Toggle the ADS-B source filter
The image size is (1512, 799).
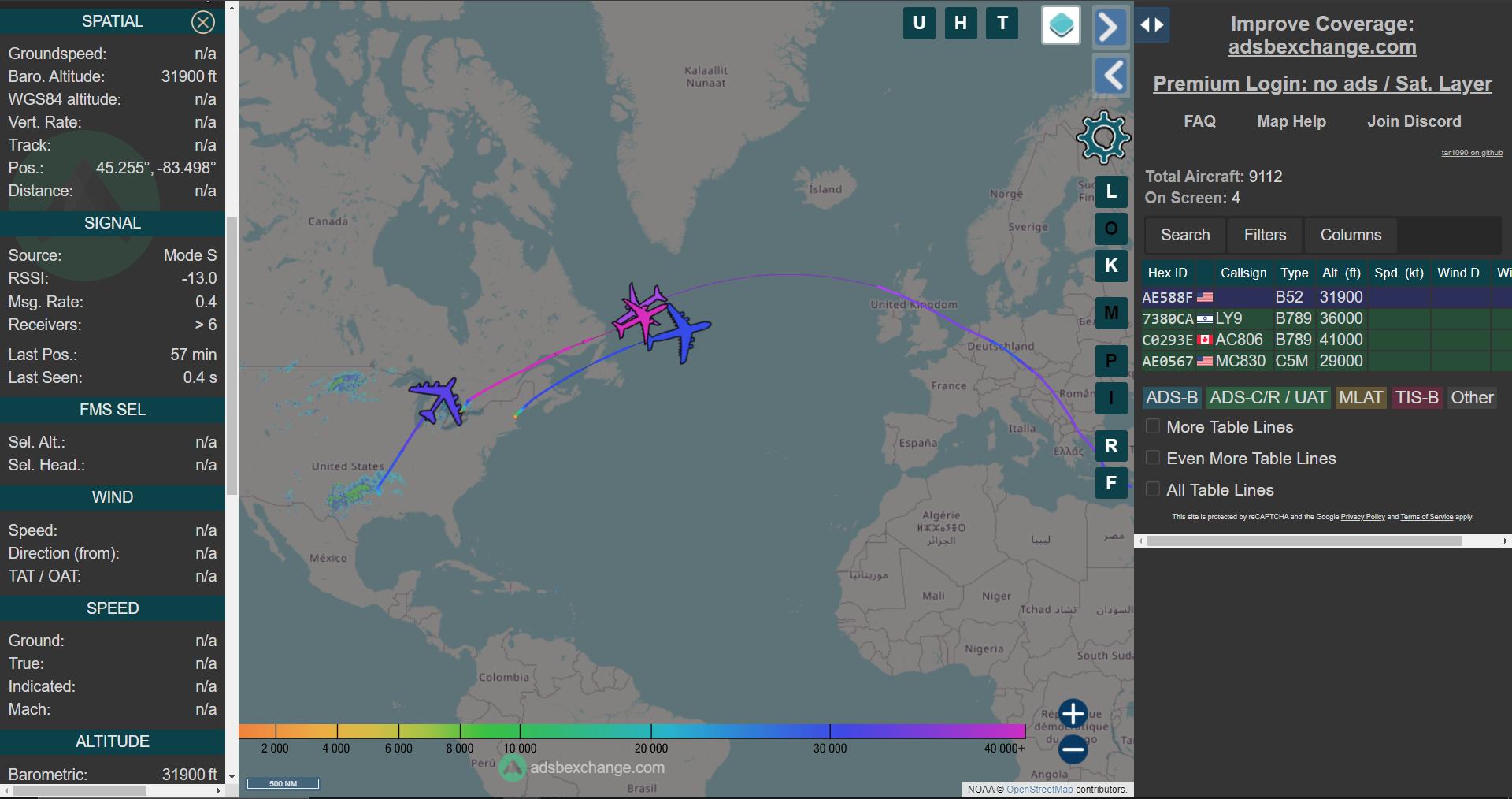(x=1172, y=398)
